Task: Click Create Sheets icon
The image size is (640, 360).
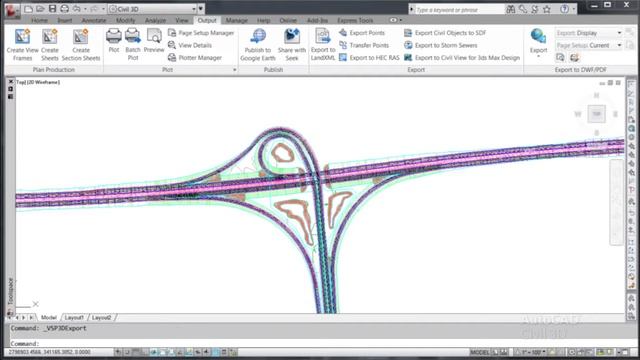Action: (x=49, y=37)
